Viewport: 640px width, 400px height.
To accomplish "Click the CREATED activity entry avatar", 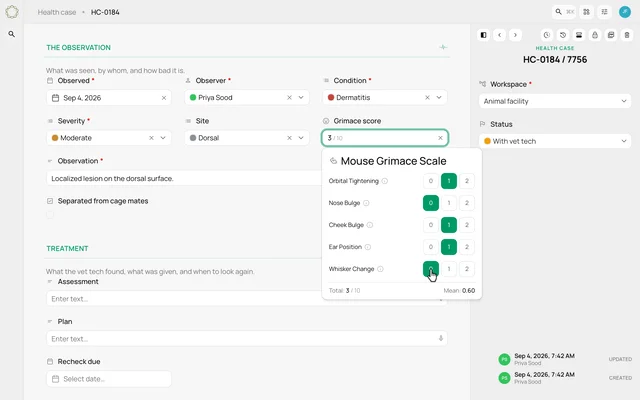I will click(504, 378).
